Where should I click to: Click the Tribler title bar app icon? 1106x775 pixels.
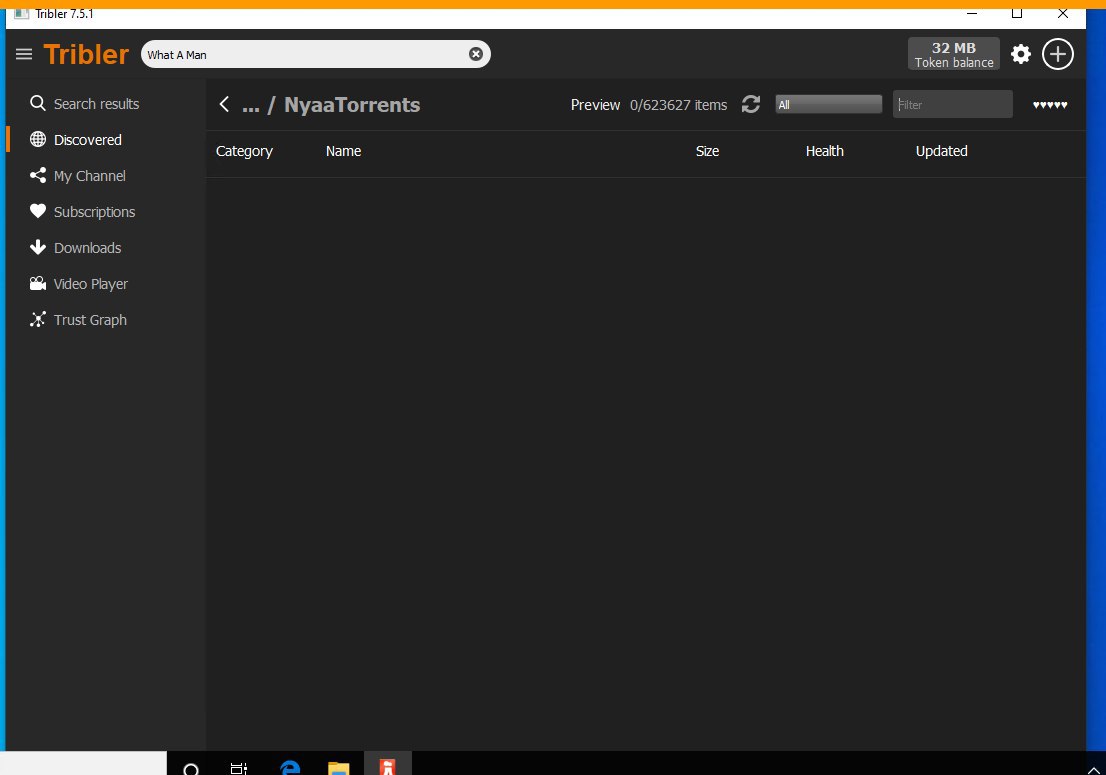(x=22, y=13)
